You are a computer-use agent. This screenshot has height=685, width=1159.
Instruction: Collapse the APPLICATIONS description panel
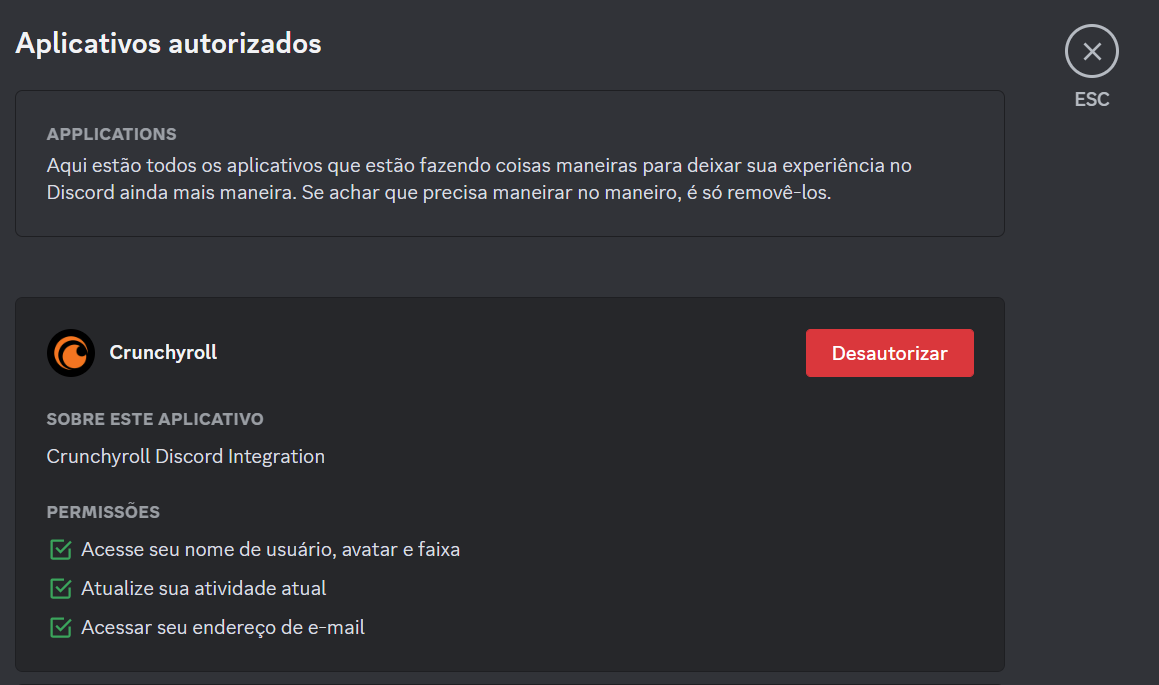point(113,134)
